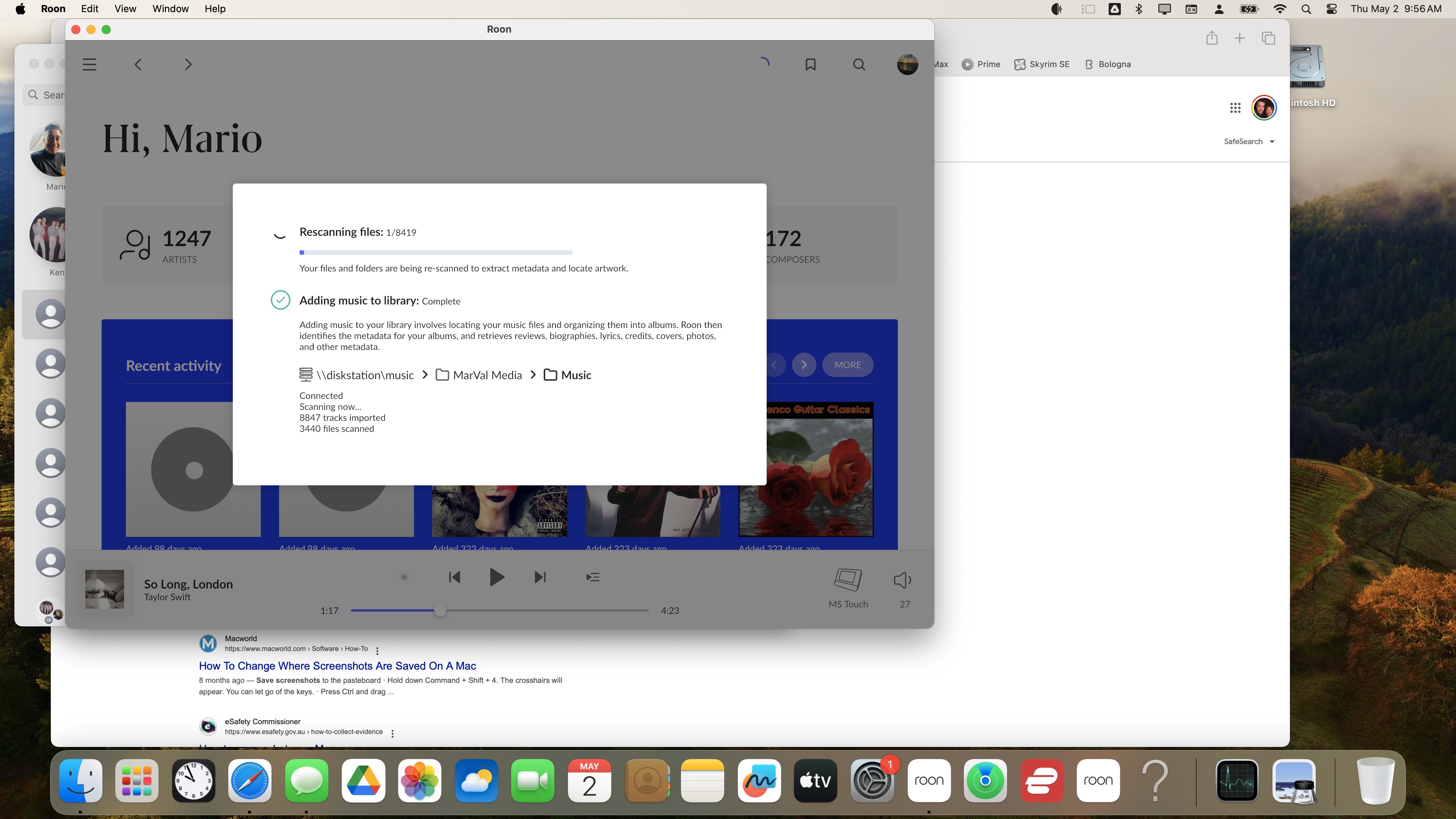Screen dimensions: 1456x819
Task: Open the Edit menu
Action: pos(89,8)
